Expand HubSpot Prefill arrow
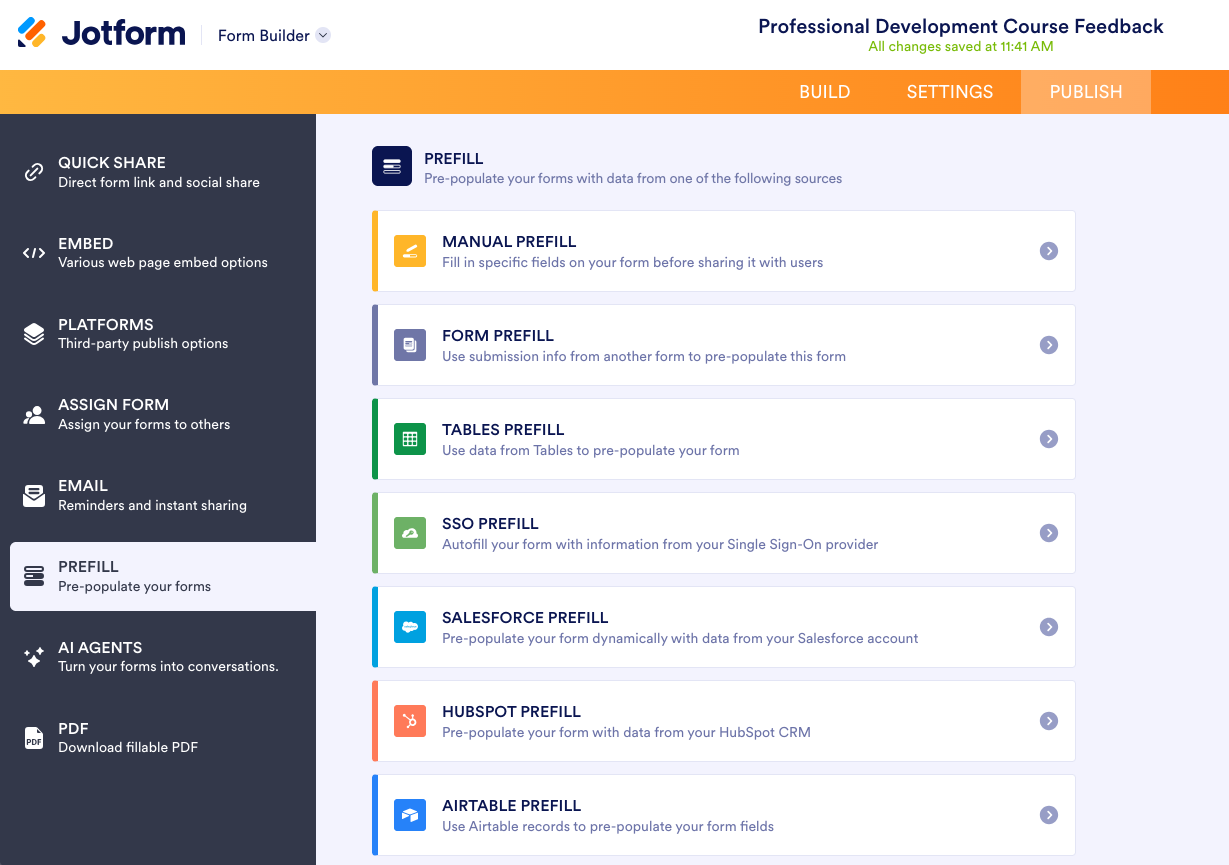The width and height of the screenshot is (1229, 865). pos(1048,721)
